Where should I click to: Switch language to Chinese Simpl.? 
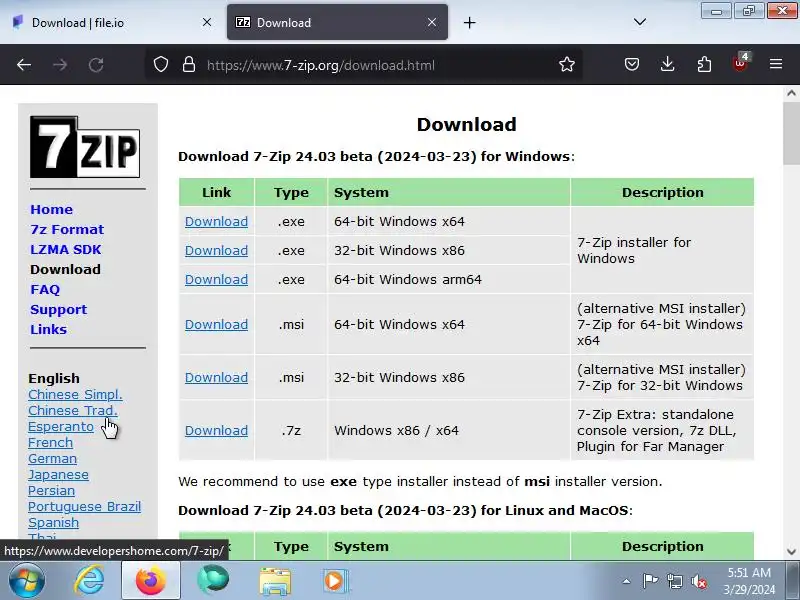point(76,394)
